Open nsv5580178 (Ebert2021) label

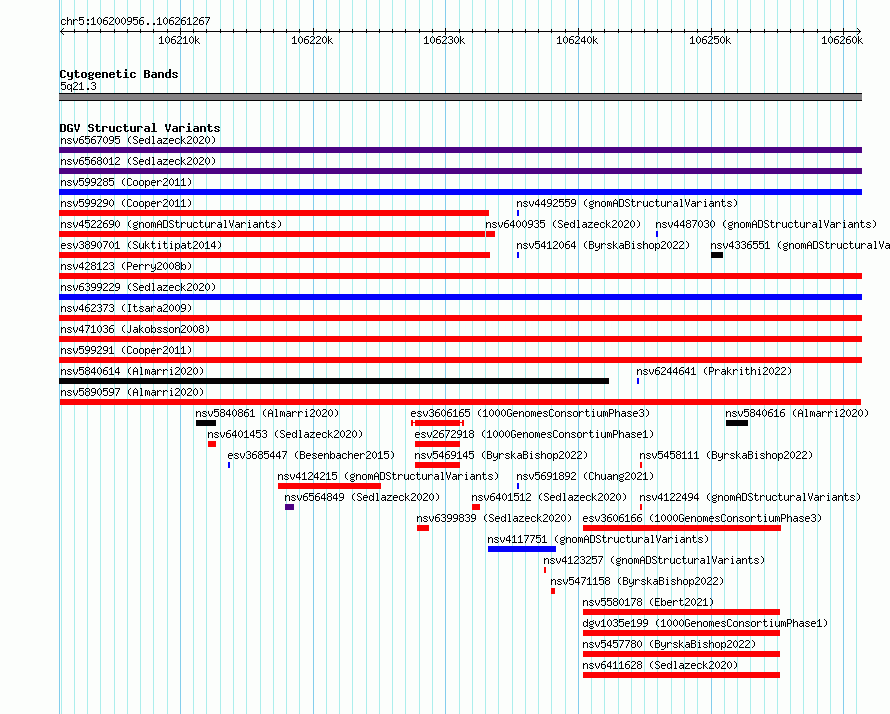[x=648, y=602]
